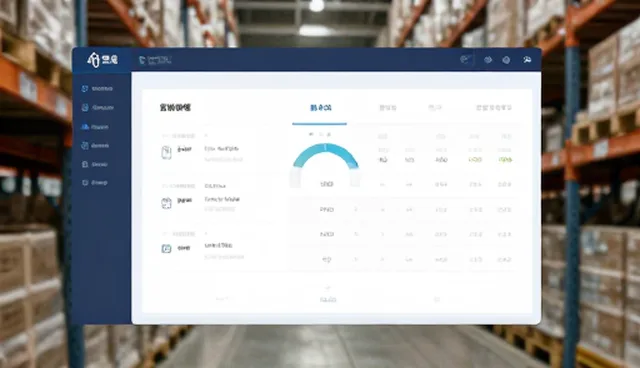640x368 pixels.
Task: Select the active blue-underlined tab
Action: click(320, 108)
